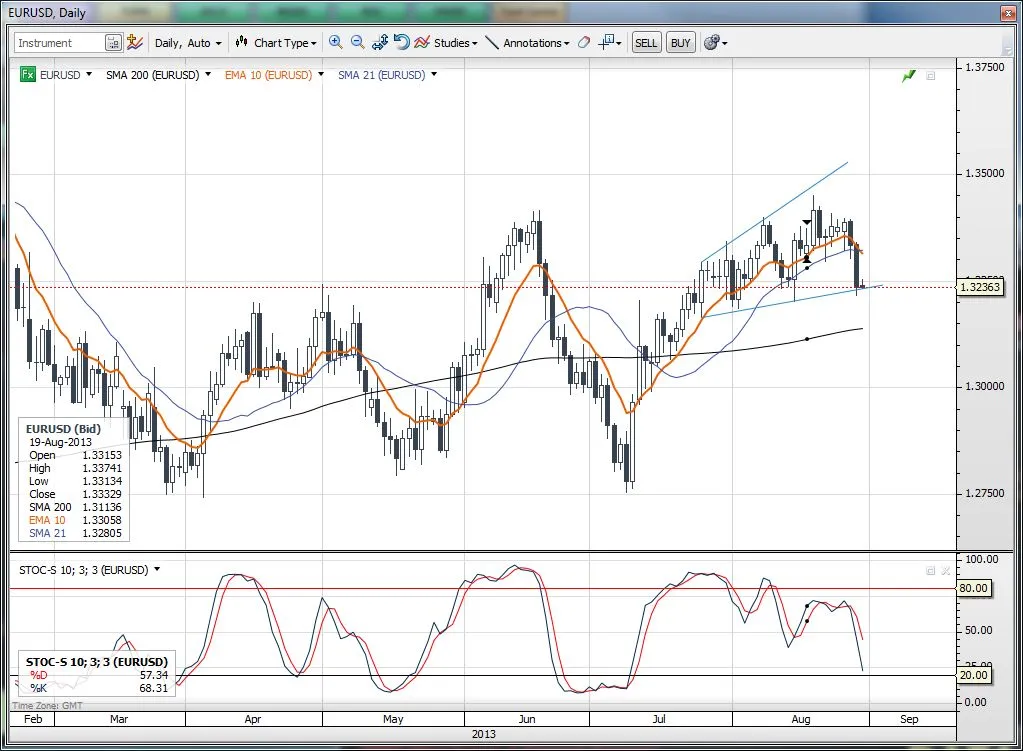Image resolution: width=1023 pixels, height=751 pixels.
Task: Toggle visibility of the SMA 200 study
Action: [x=207, y=75]
